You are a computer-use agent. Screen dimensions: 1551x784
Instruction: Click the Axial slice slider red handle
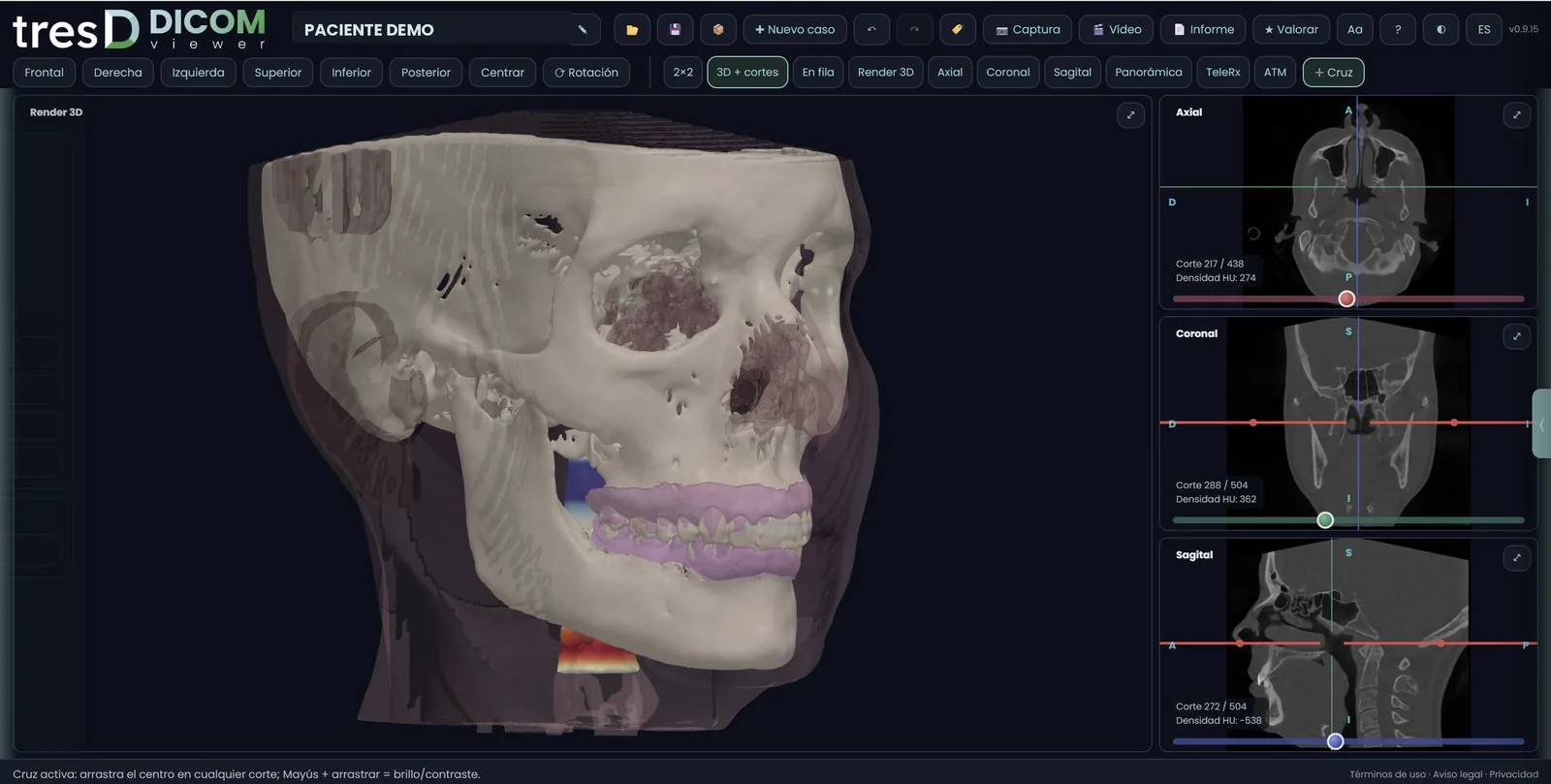1346,298
